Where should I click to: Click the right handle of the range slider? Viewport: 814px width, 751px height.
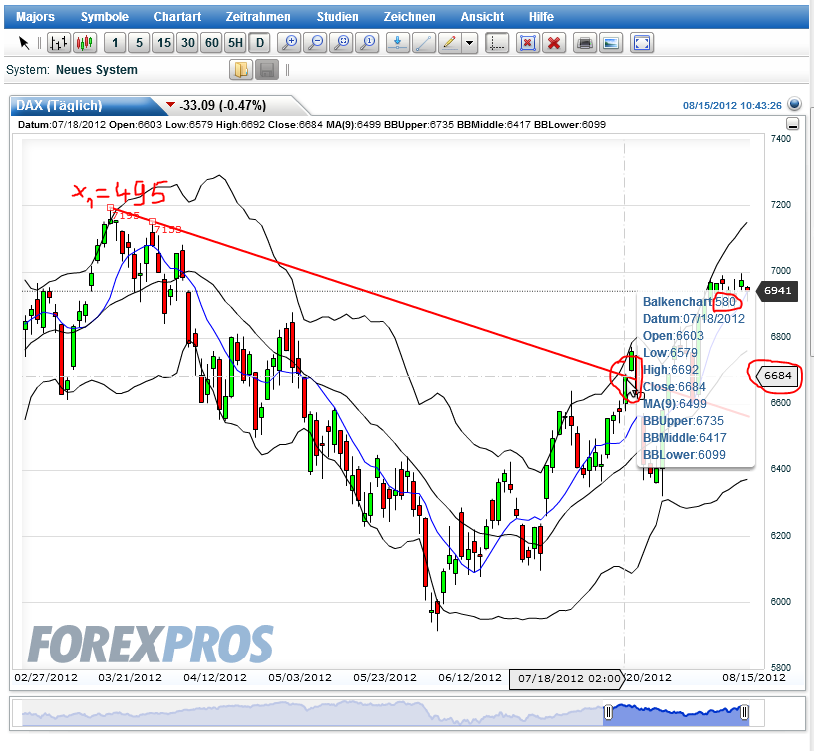[x=744, y=712]
